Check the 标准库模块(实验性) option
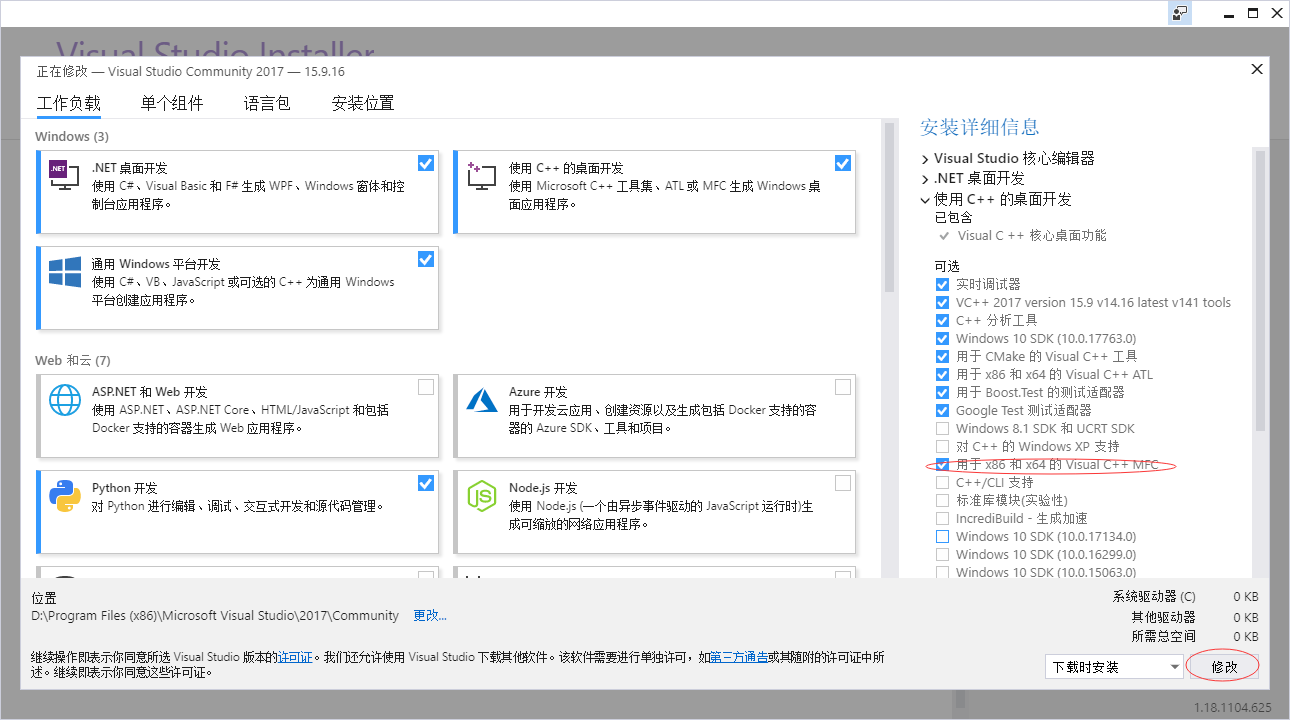Image resolution: width=1290 pixels, height=720 pixels. (942, 501)
